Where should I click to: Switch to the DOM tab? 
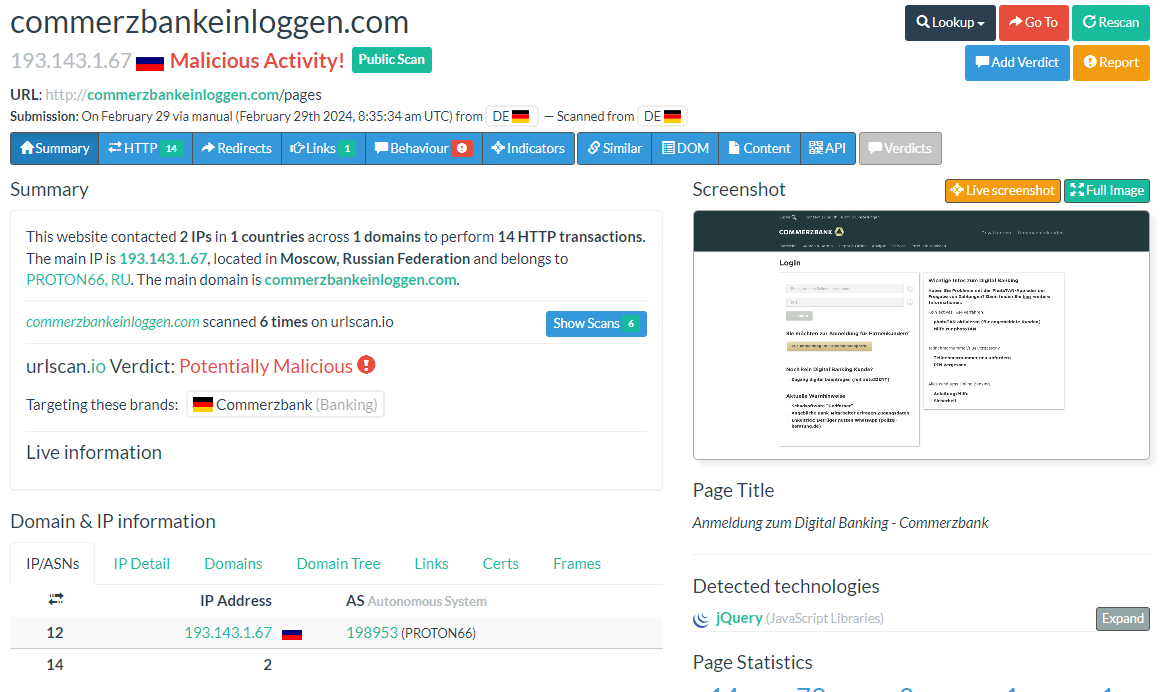pyautogui.click(x=685, y=148)
